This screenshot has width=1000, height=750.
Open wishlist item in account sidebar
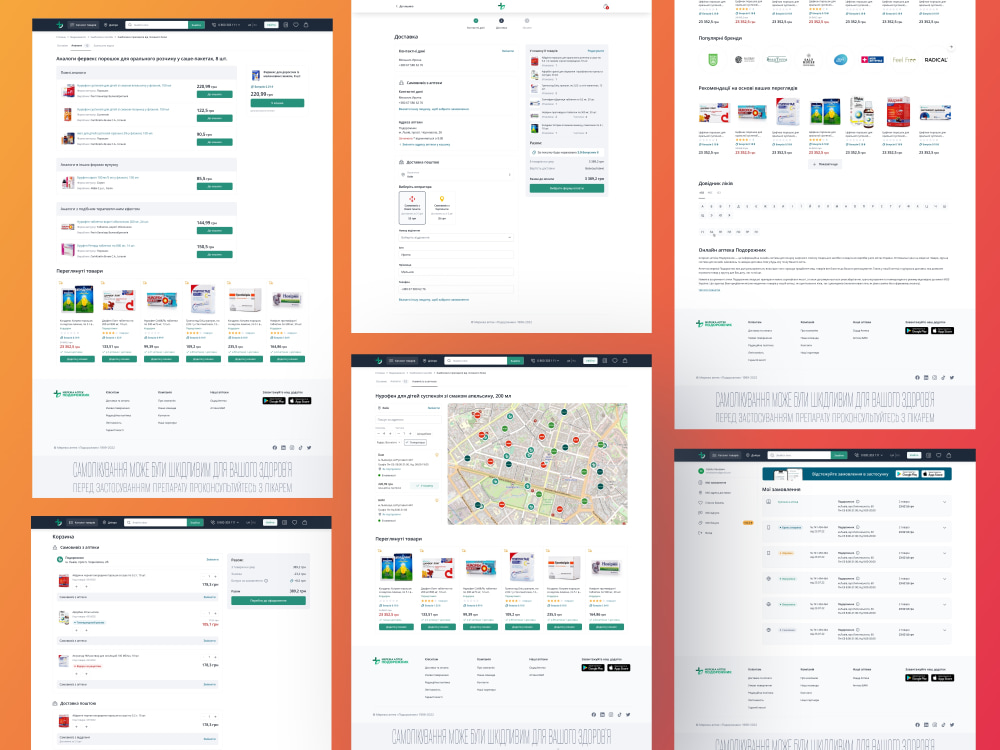[x=710, y=503]
